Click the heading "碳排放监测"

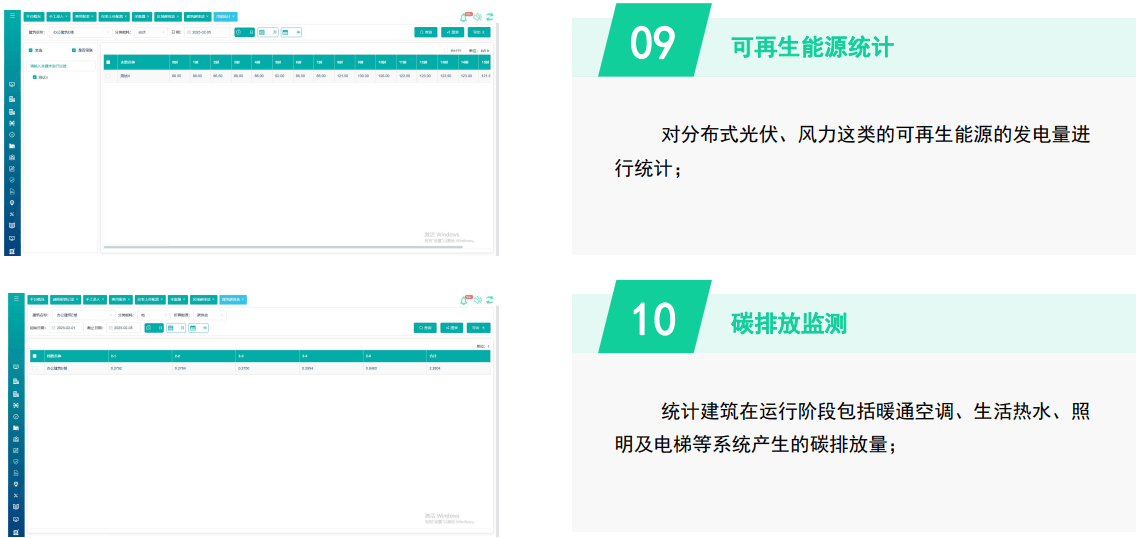(x=789, y=323)
